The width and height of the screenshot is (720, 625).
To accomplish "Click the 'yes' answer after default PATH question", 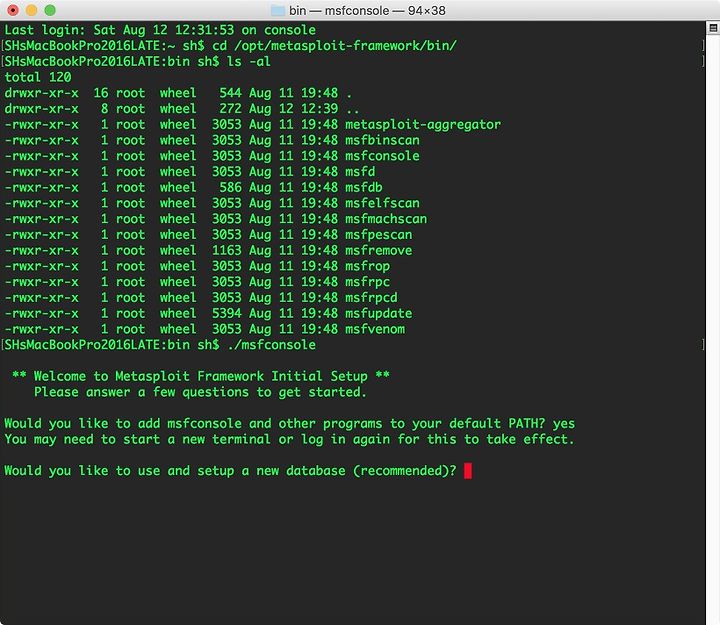I will point(563,423).
